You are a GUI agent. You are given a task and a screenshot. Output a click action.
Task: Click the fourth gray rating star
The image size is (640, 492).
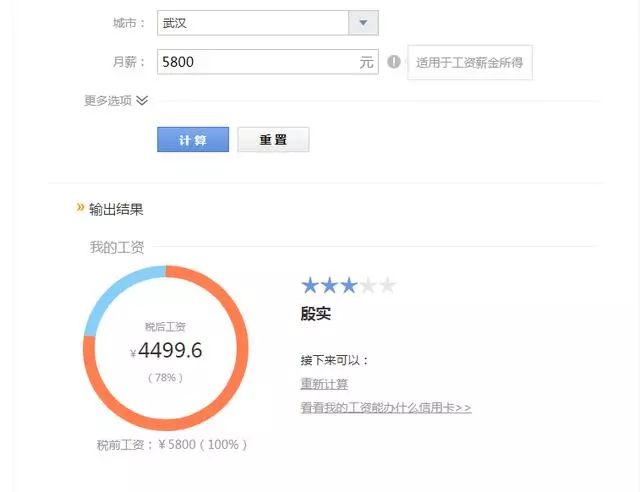click(368, 285)
